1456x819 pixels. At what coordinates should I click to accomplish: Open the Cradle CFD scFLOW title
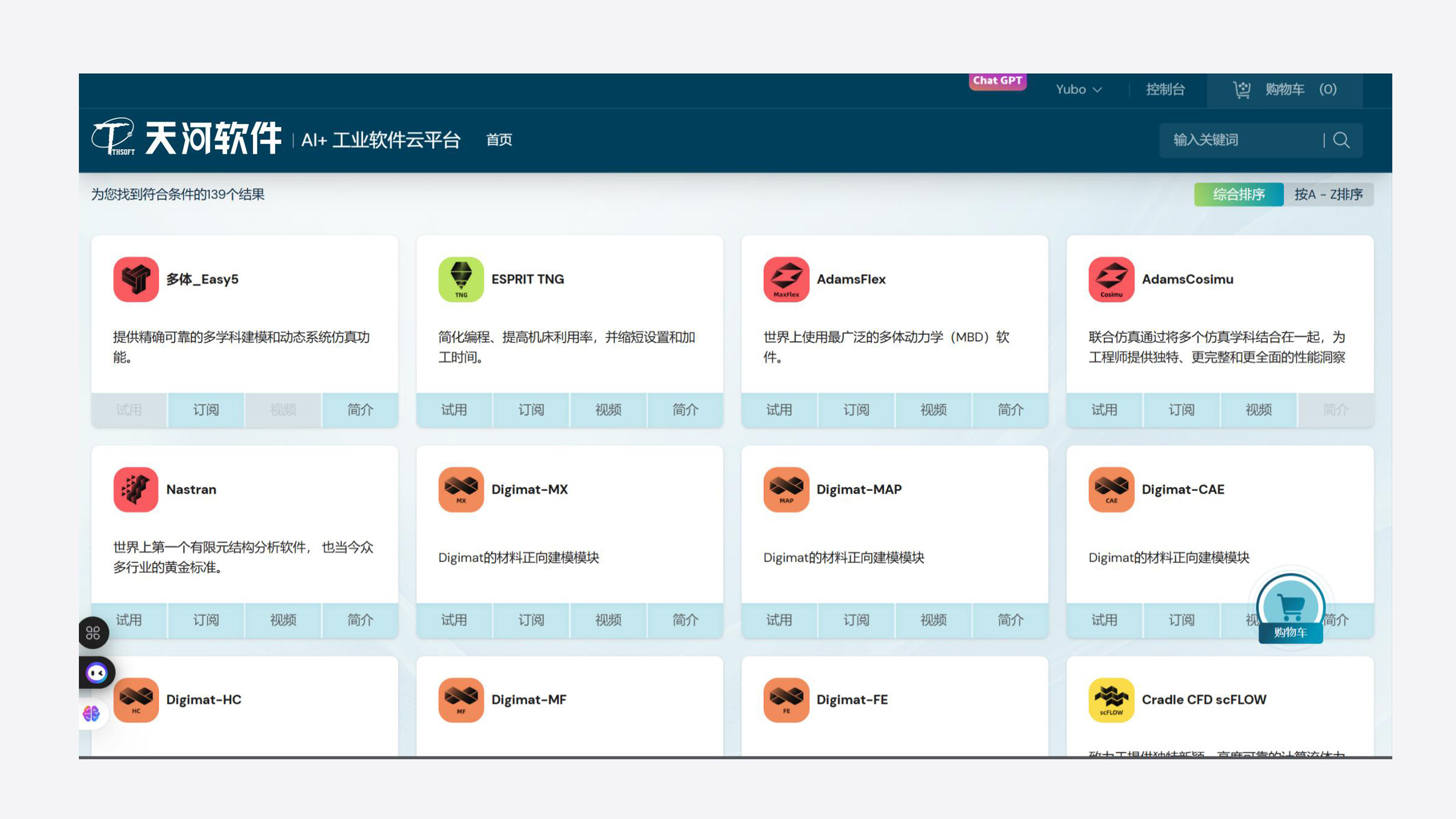1204,700
